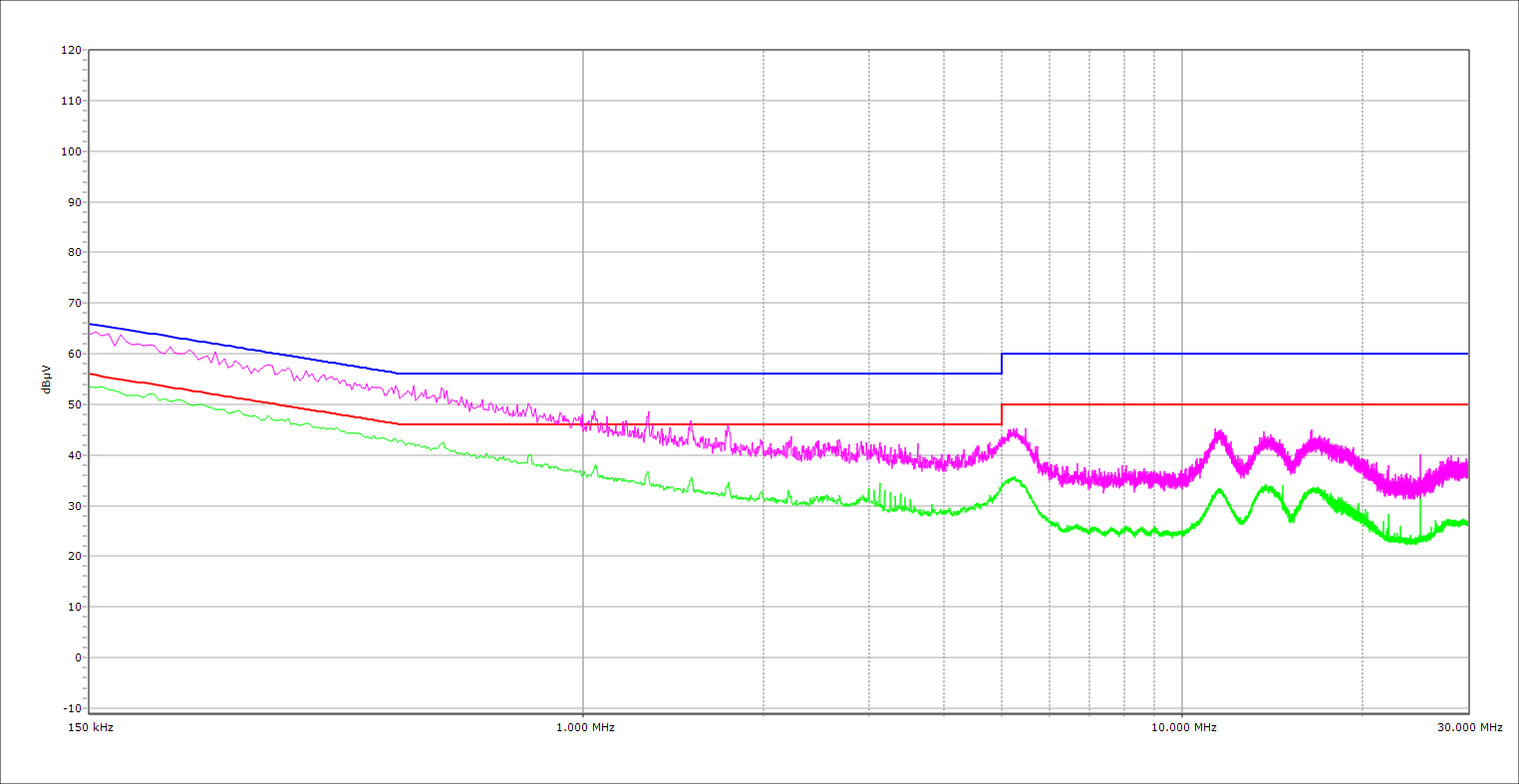The image size is (1519, 784).
Task: Click the 1.000 MHz x-axis label
Action: coord(584,728)
